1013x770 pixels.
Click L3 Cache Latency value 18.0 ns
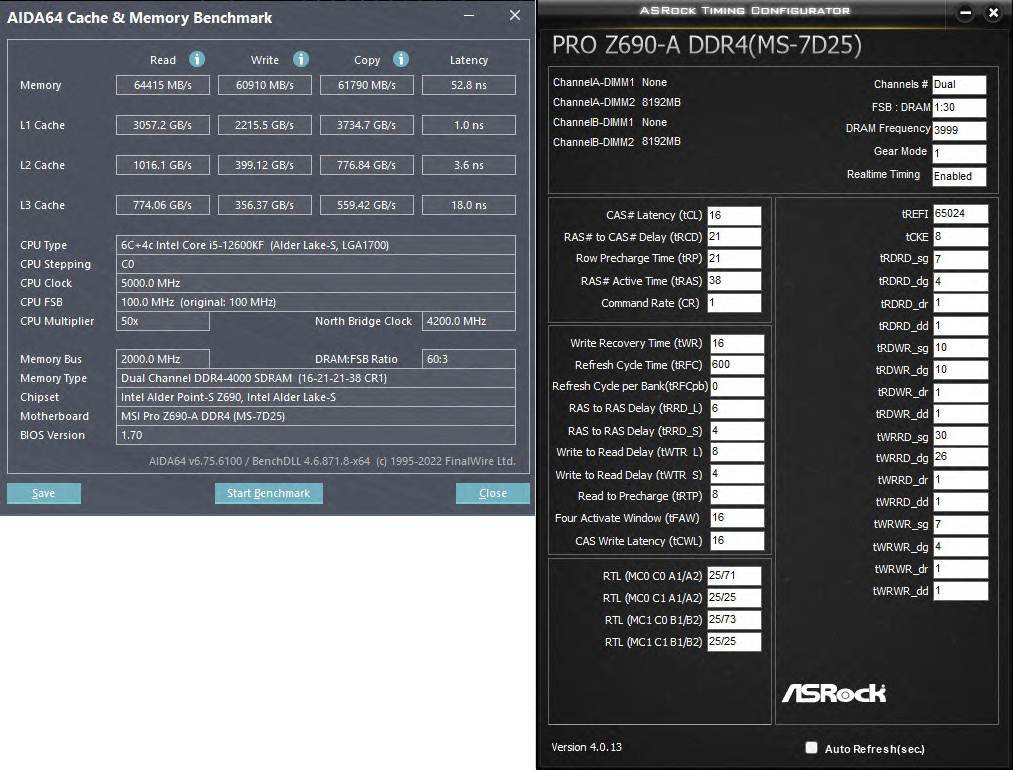(469, 205)
